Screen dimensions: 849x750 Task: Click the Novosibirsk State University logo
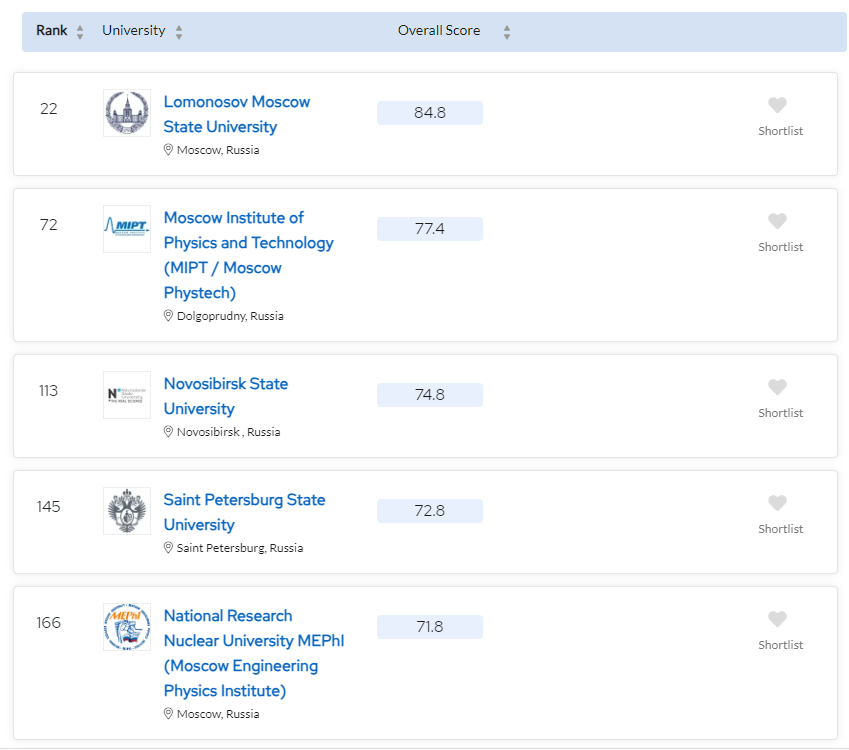127,395
